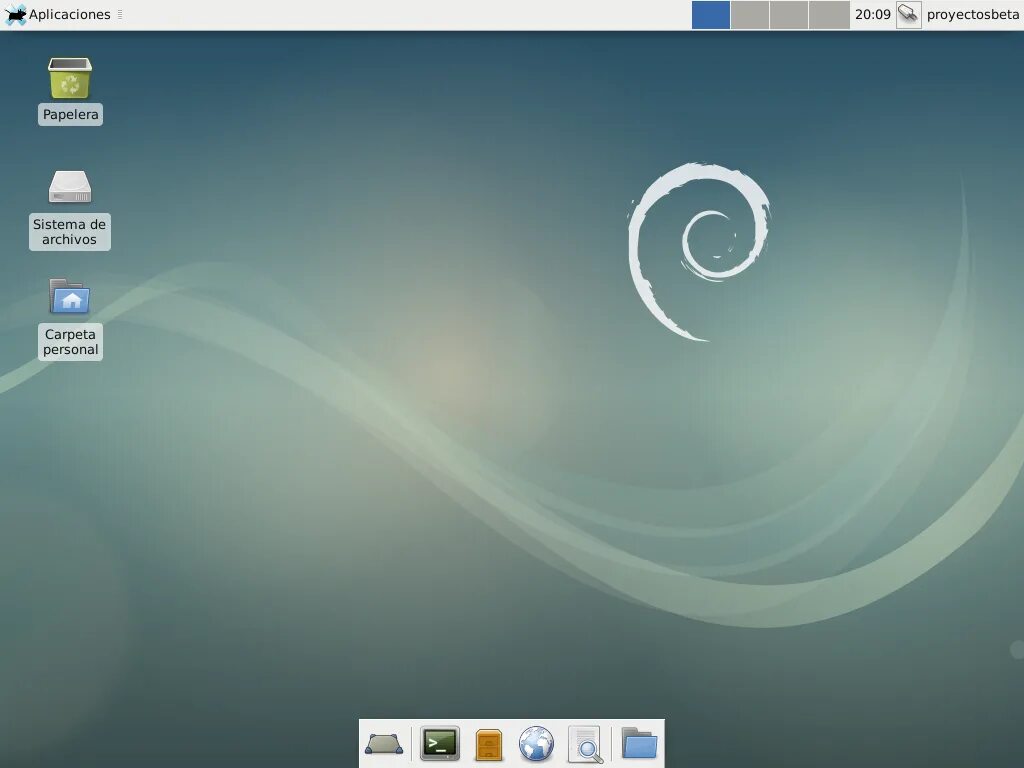This screenshot has height=768, width=1024.
Task: Open the proyectosbeta user menu
Action: 972,14
